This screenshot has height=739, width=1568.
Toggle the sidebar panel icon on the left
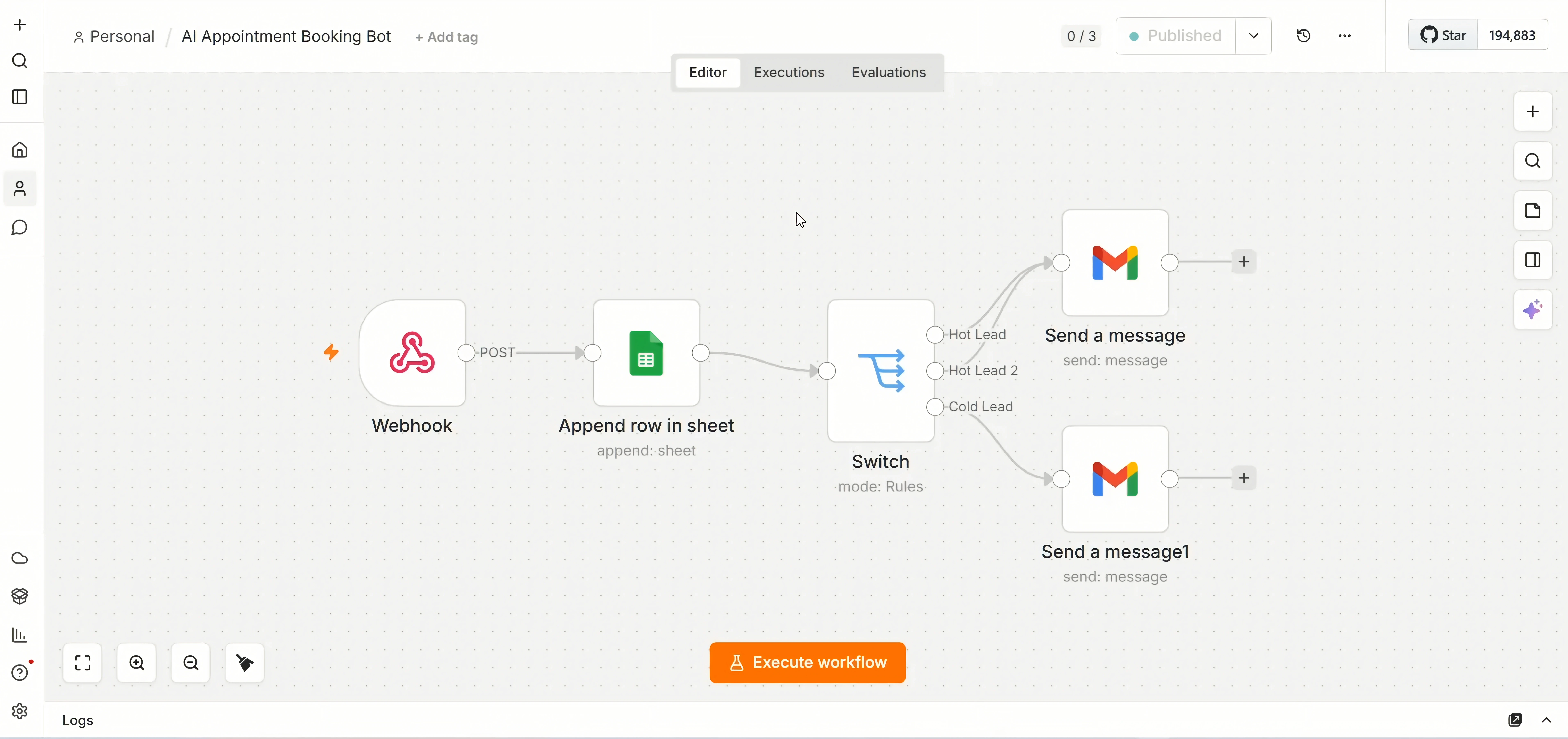point(19,97)
